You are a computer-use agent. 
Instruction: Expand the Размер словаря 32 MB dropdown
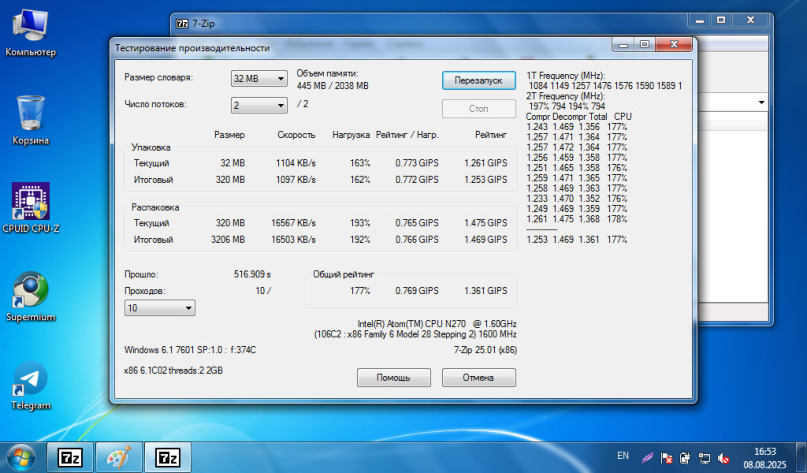(x=259, y=78)
